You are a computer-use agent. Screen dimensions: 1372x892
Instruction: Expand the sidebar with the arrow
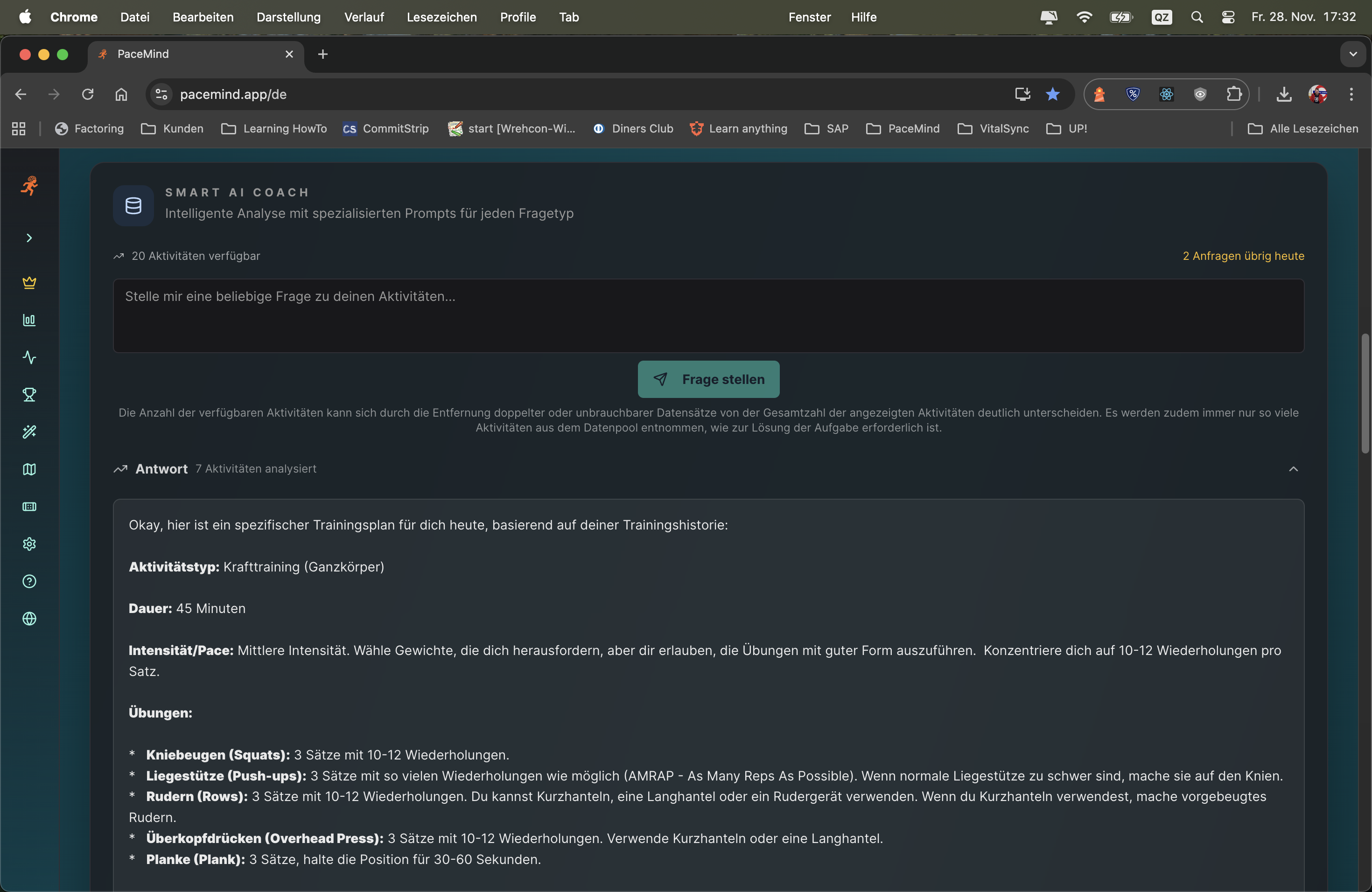29,237
